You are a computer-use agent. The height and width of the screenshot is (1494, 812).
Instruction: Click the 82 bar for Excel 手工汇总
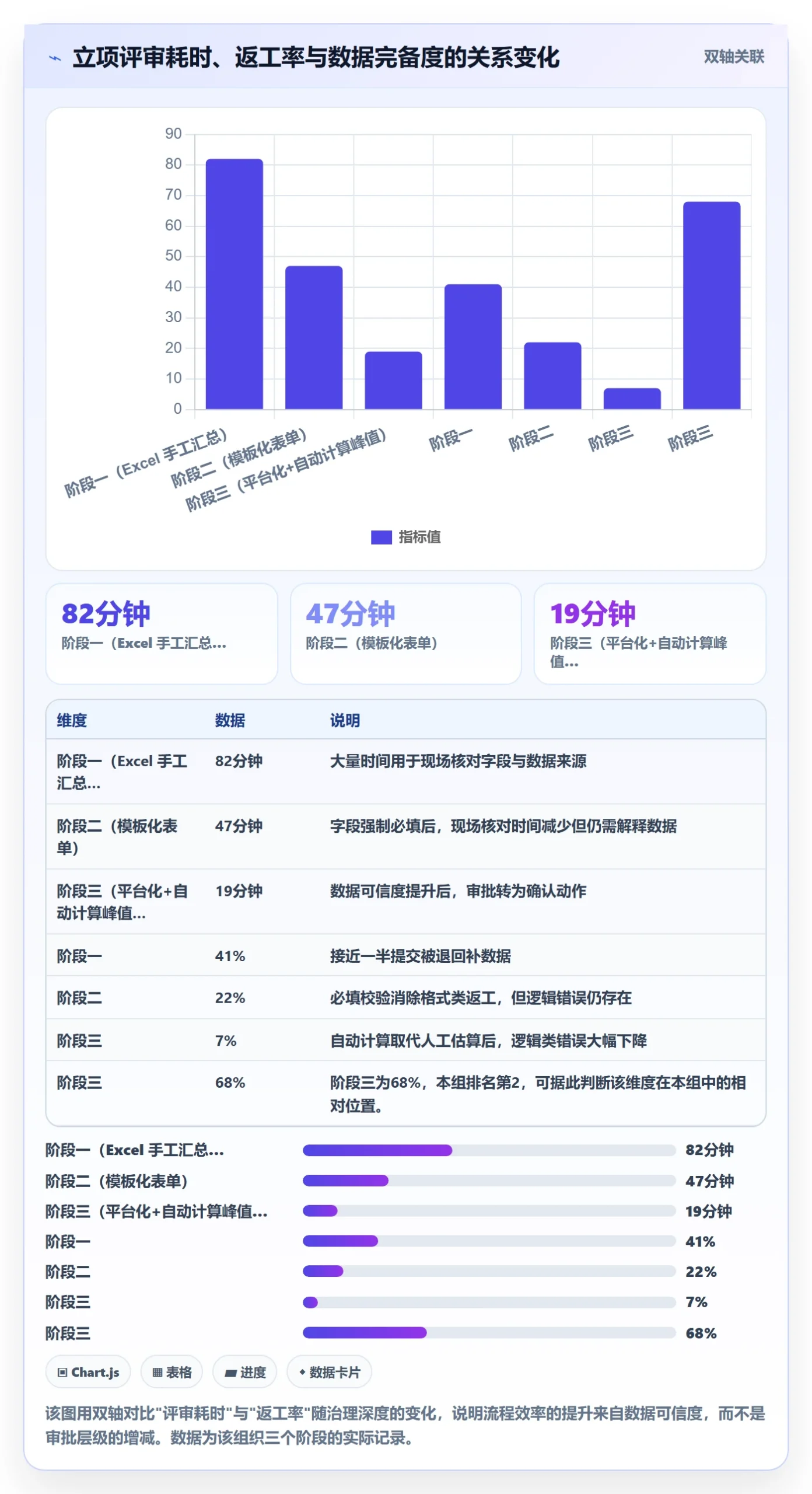point(234,284)
